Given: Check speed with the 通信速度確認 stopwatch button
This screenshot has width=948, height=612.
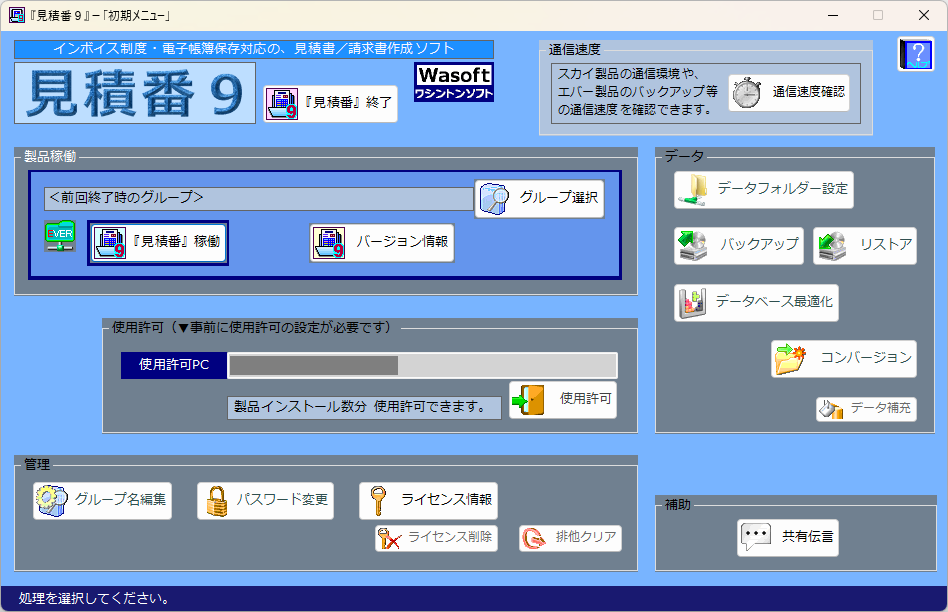Looking at the screenshot, I should point(788,93).
